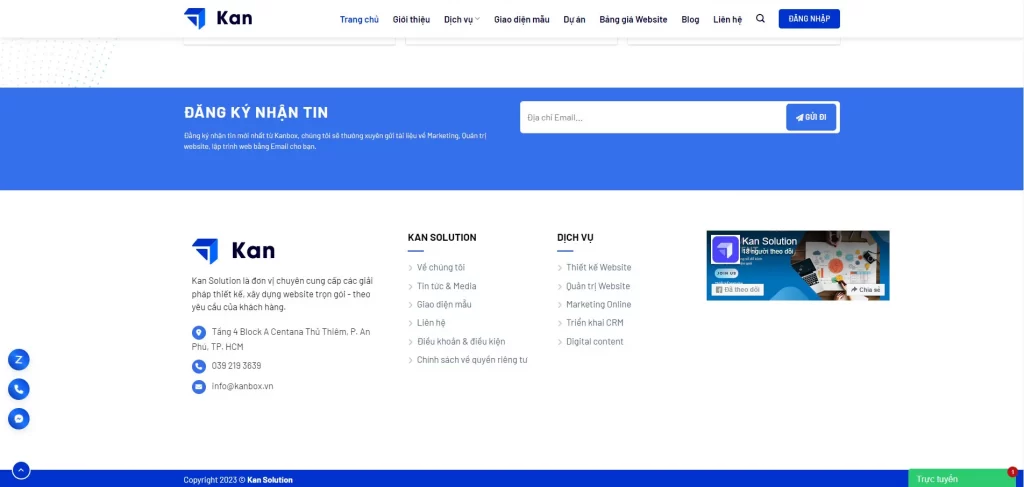Open the Liên hệ footer link
The image size is (1024, 487).
pos(430,322)
